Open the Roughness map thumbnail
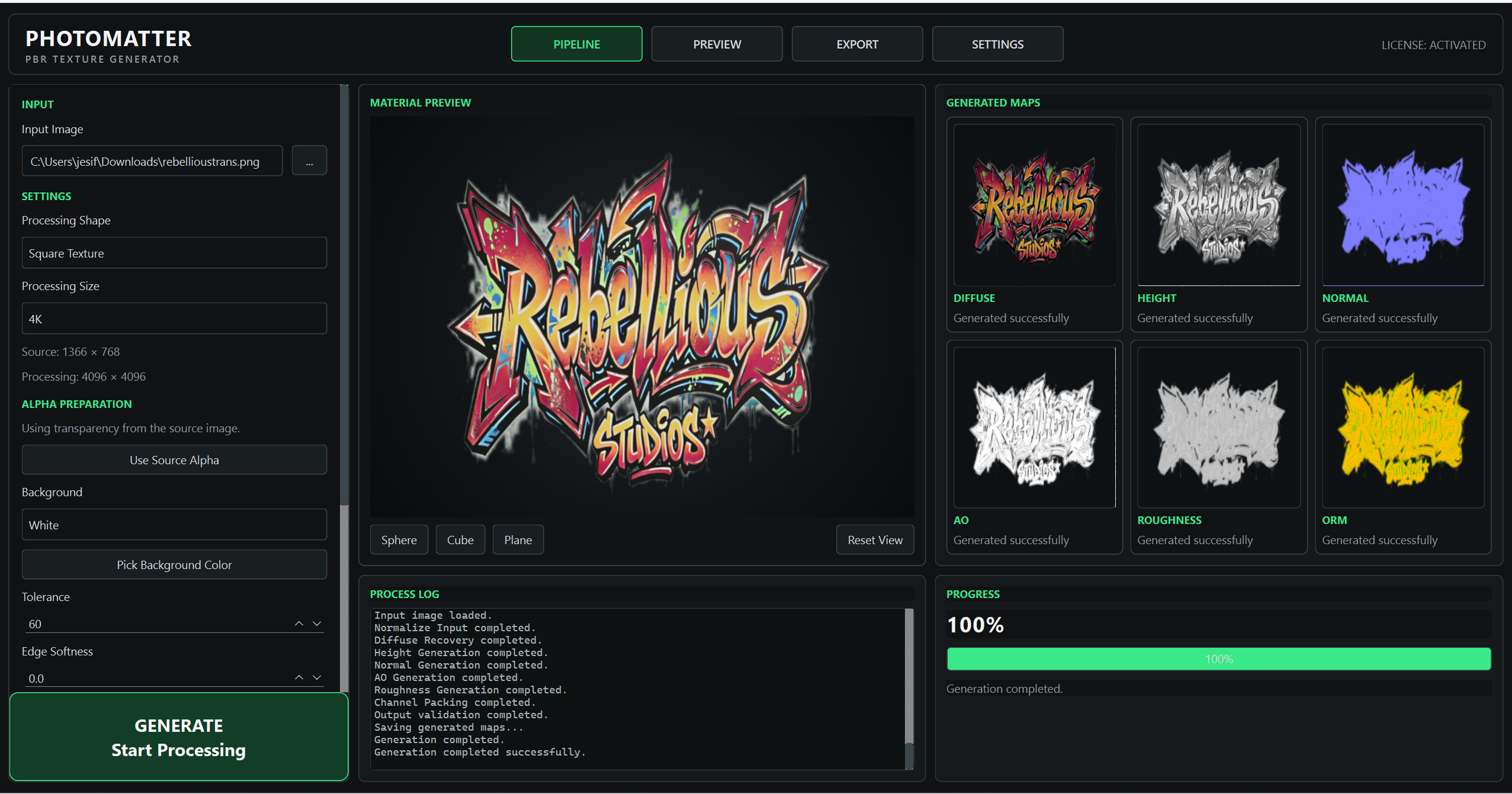1512x794 pixels. 1219,428
